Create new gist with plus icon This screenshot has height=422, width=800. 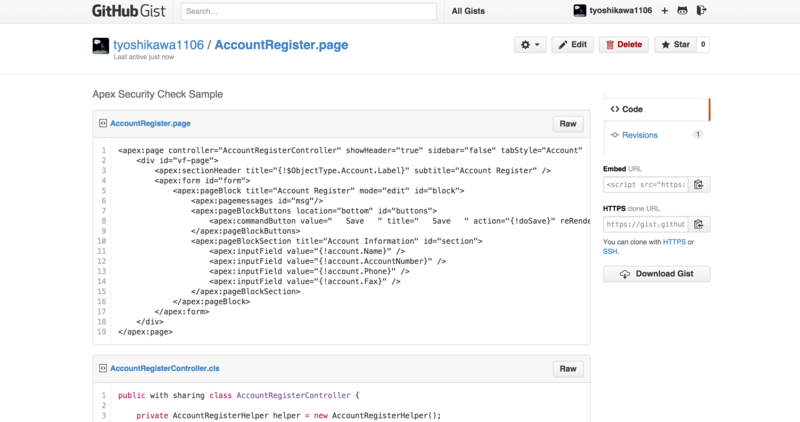(664, 11)
